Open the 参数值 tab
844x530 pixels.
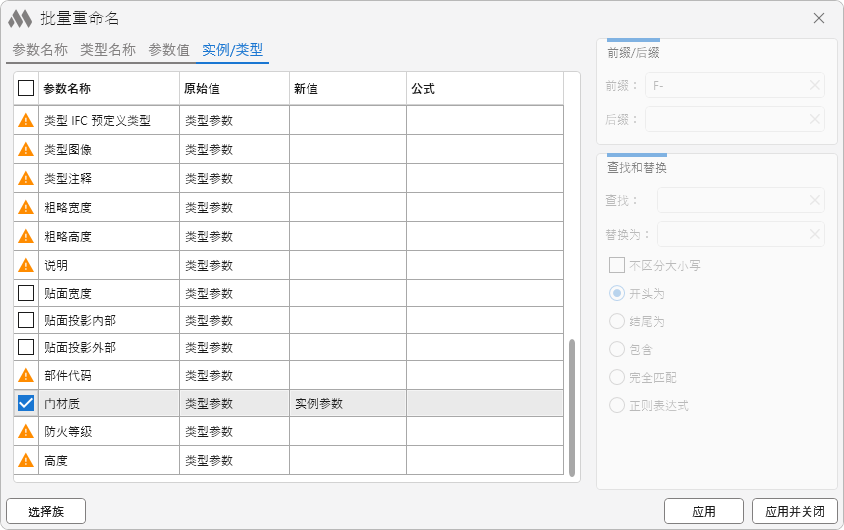pos(168,50)
